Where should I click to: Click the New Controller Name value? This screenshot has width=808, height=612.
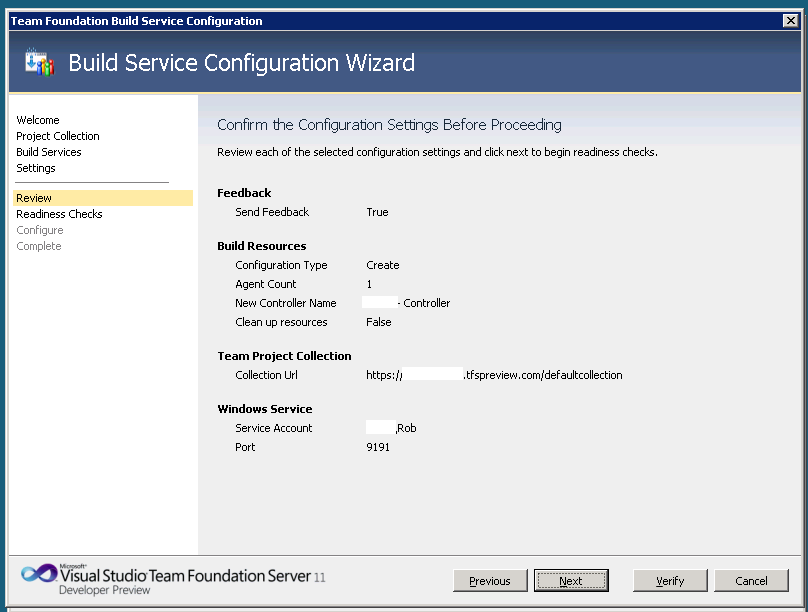[x=408, y=303]
